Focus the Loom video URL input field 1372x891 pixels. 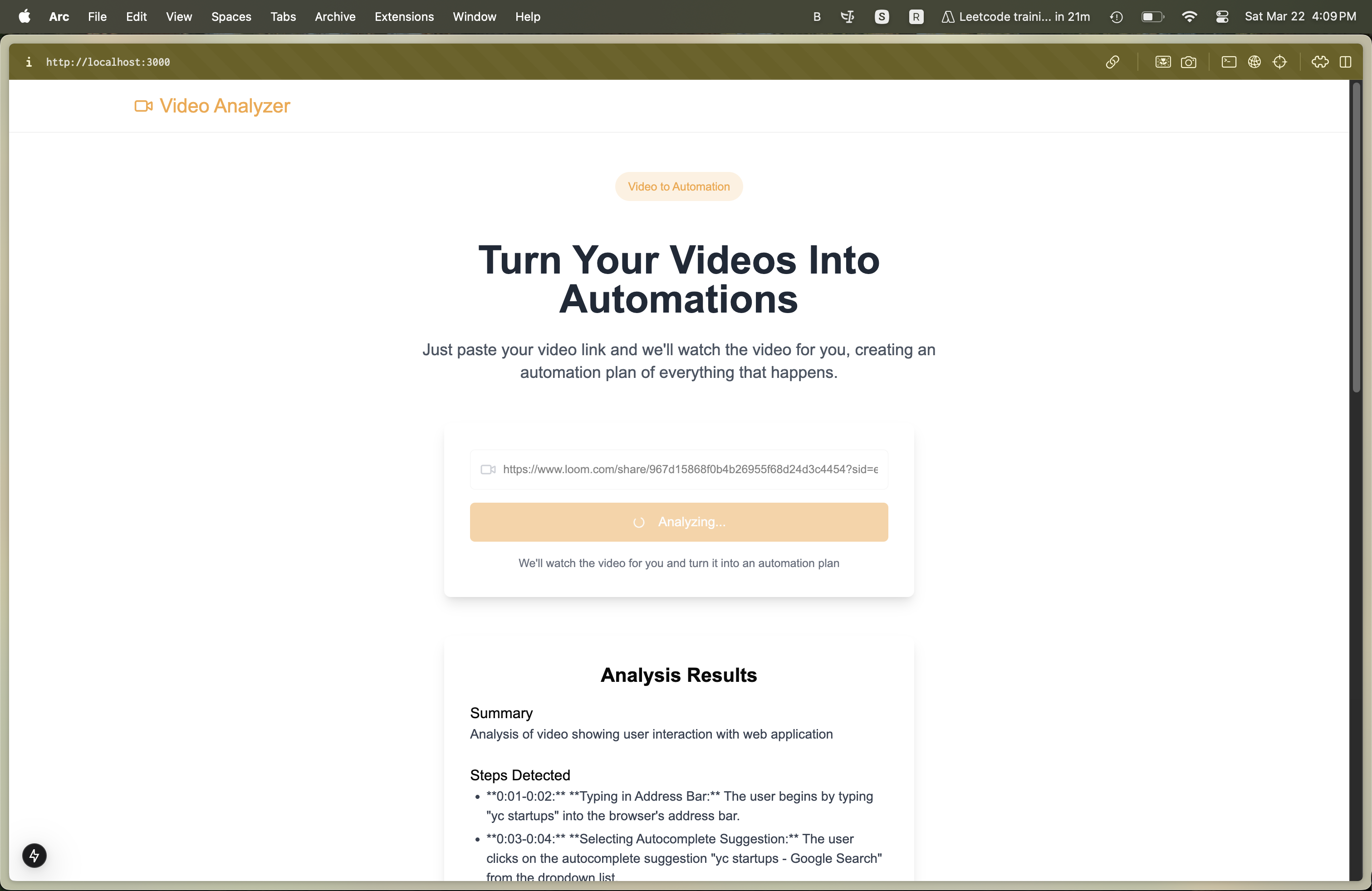(689, 469)
